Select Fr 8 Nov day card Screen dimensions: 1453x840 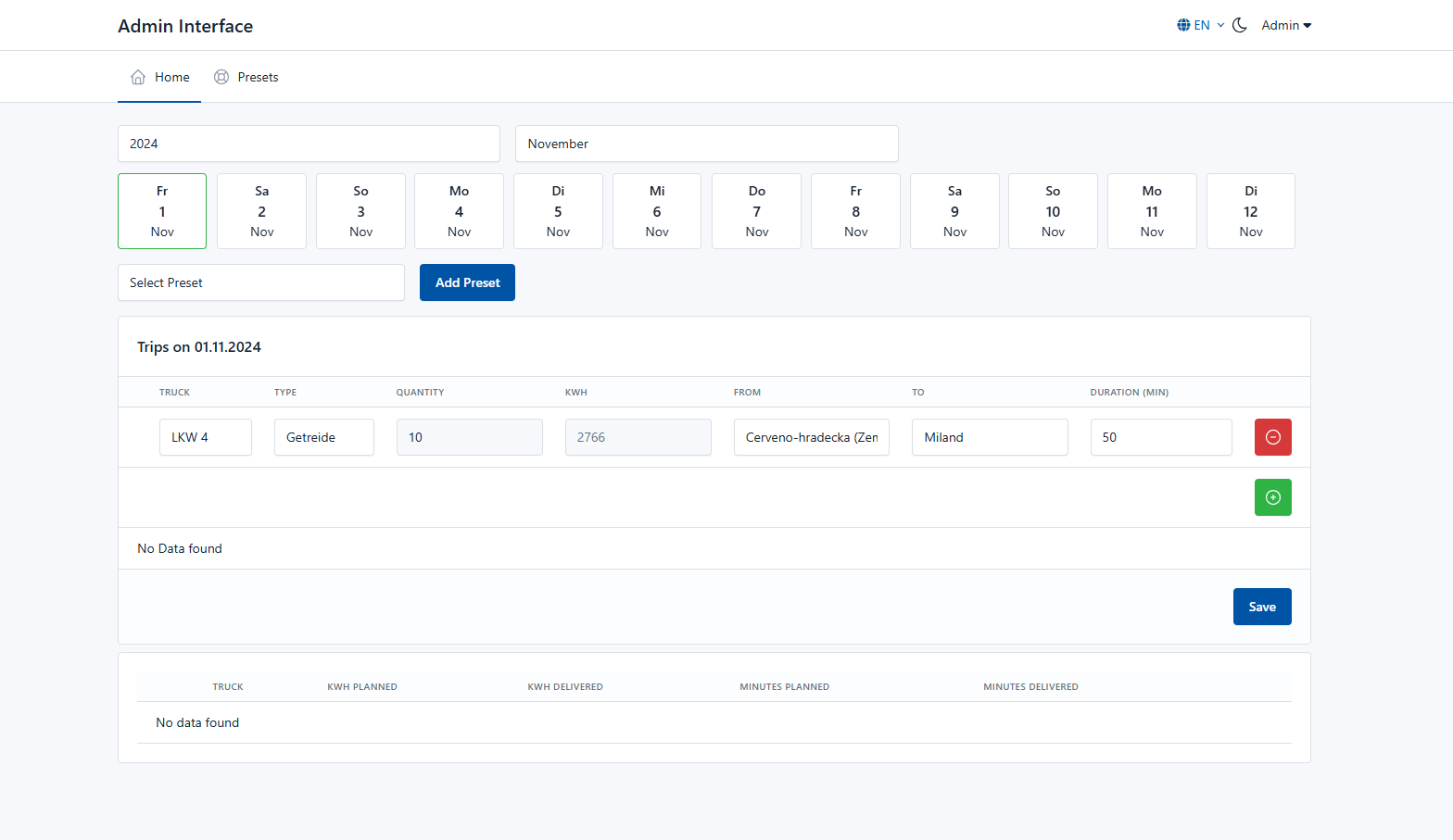pyautogui.click(x=855, y=211)
